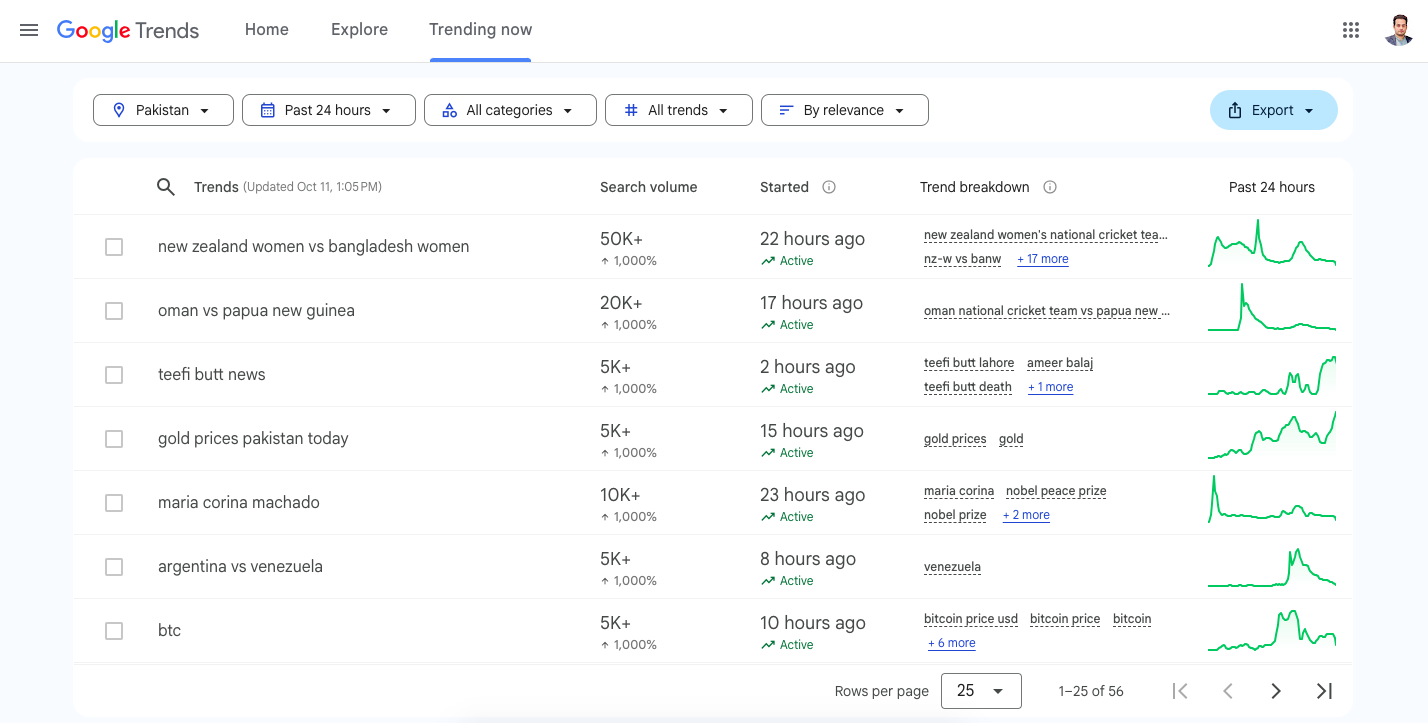Screen dimensions: 1428x723
Task: Click the calendar icon on Past 24 hours filter
Action: click(268, 110)
